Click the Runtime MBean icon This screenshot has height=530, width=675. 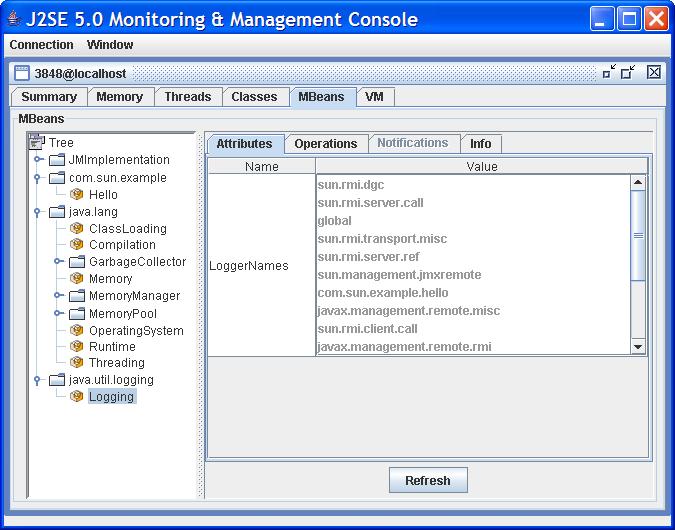(77, 347)
